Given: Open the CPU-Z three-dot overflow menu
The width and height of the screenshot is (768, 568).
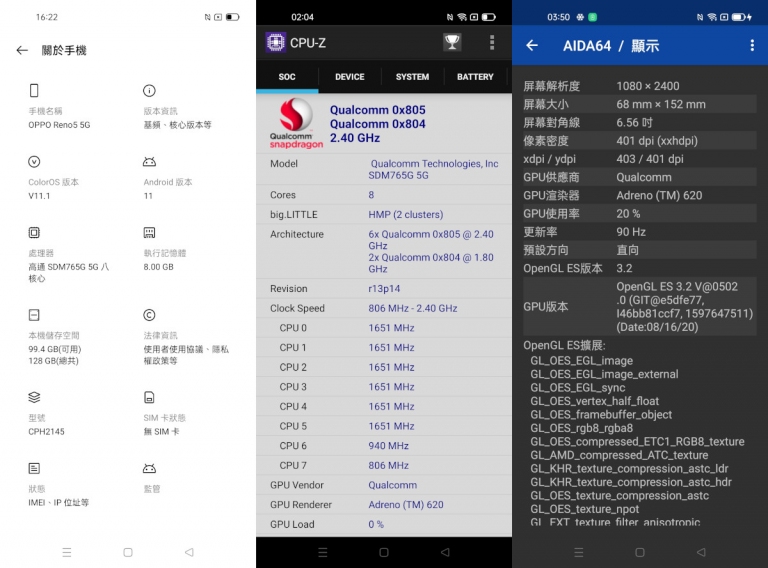Looking at the screenshot, I should pos(492,43).
